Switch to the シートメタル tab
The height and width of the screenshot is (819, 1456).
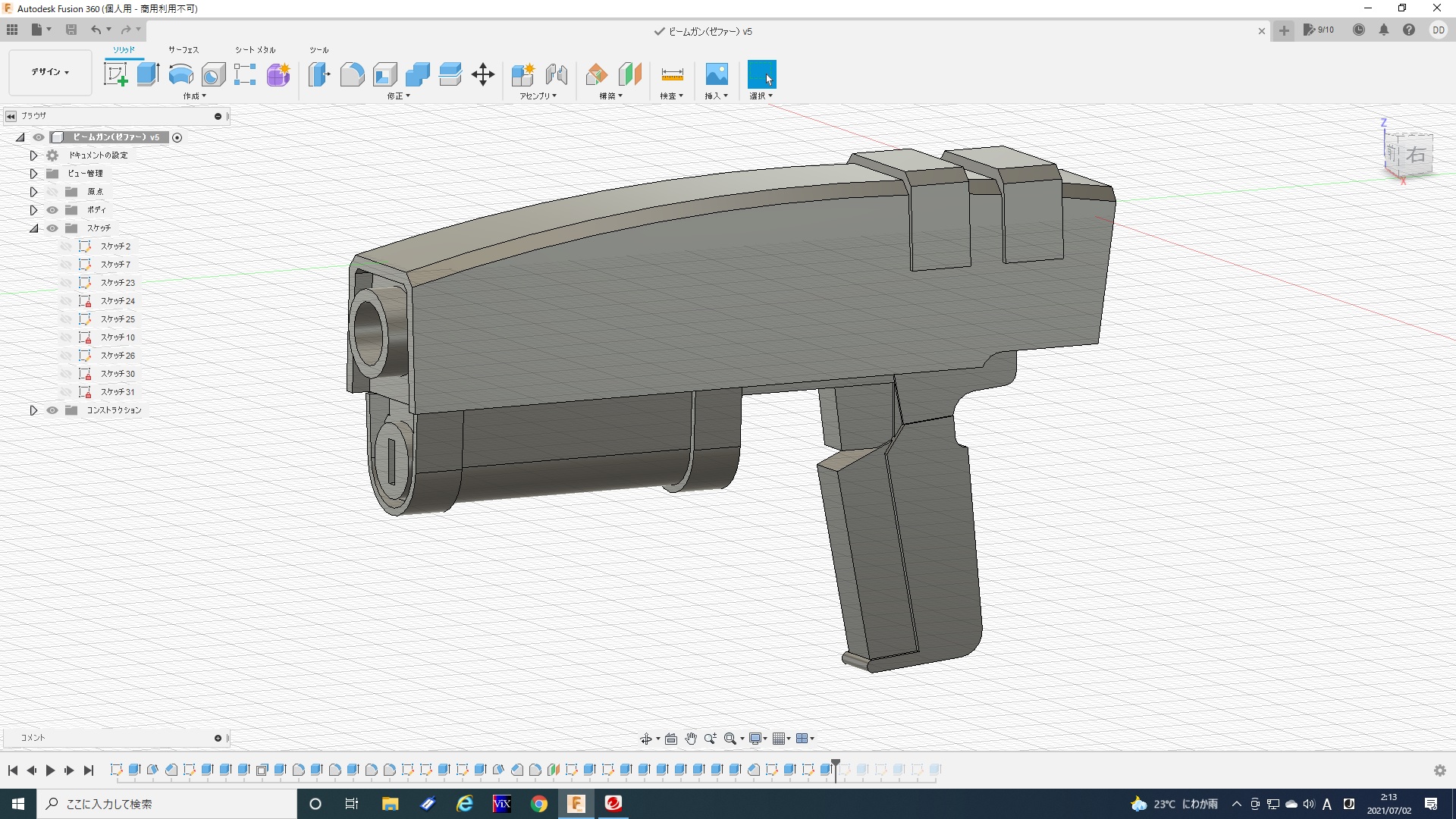coord(255,50)
